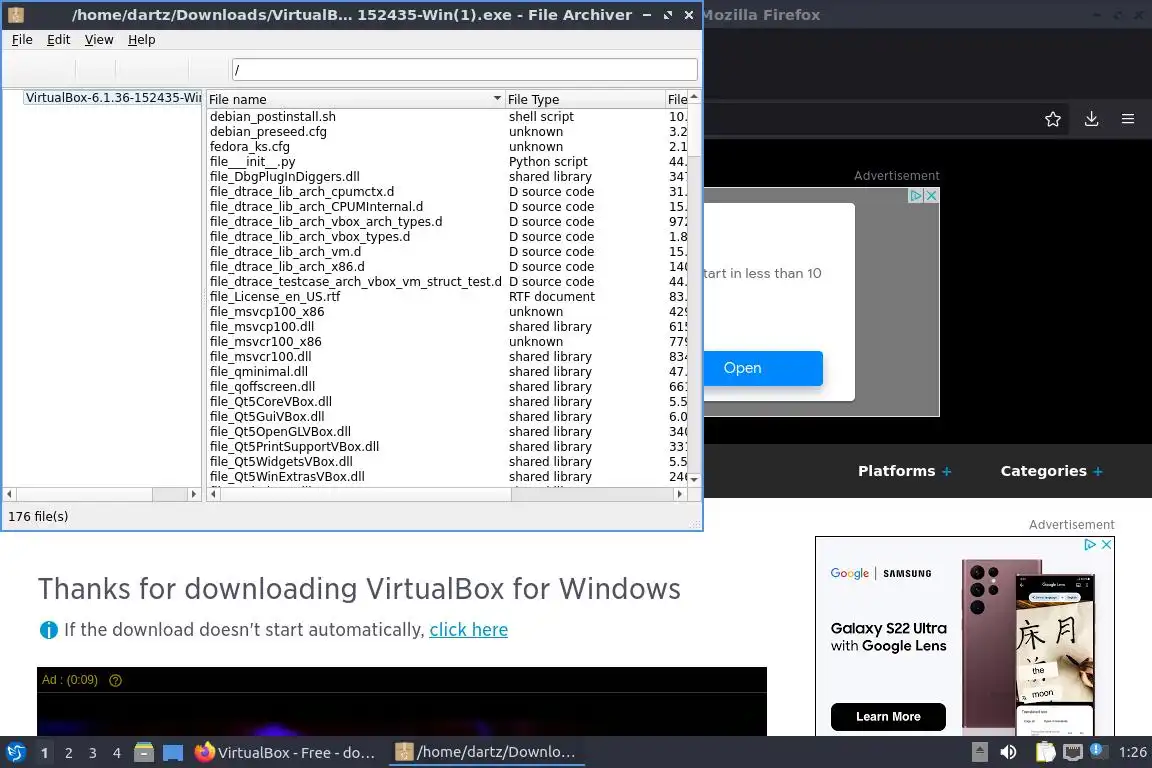Click the File Archiver title bar app icon
Viewport: 1152px width, 768px height.
pos(15,15)
